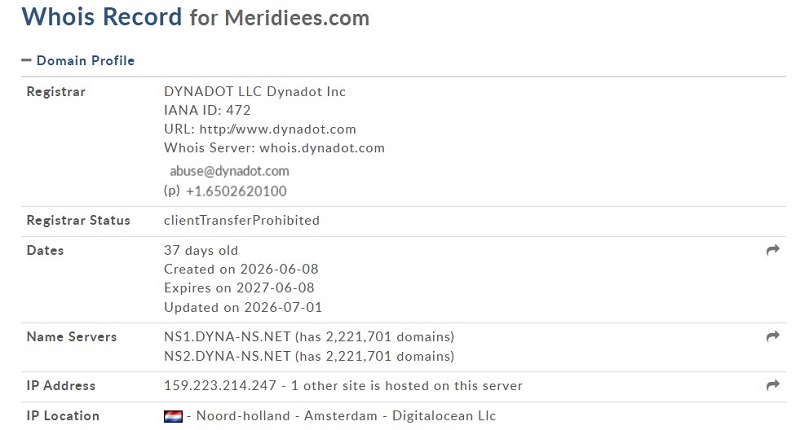Click the share arrow in Name Servers row
The height and width of the screenshot is (430, 800).
773,336
